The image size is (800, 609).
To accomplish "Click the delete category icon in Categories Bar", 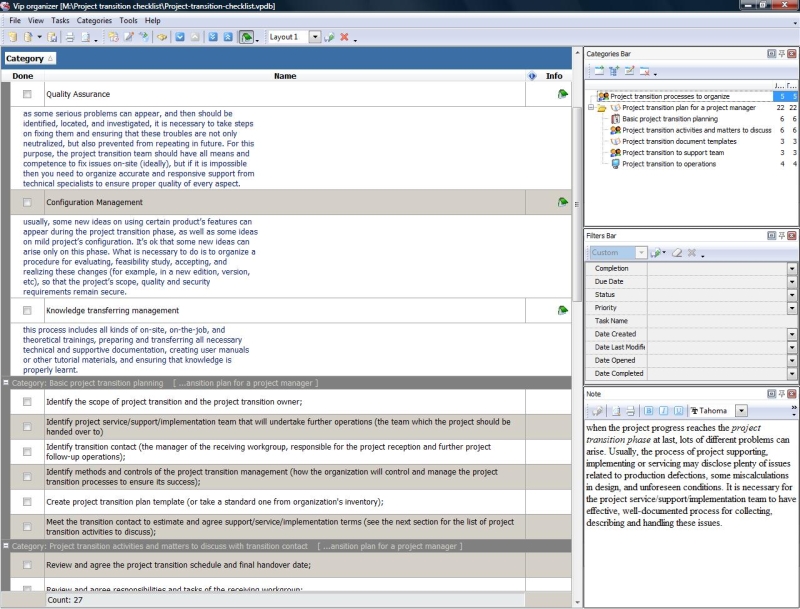I will coord(645,72).
